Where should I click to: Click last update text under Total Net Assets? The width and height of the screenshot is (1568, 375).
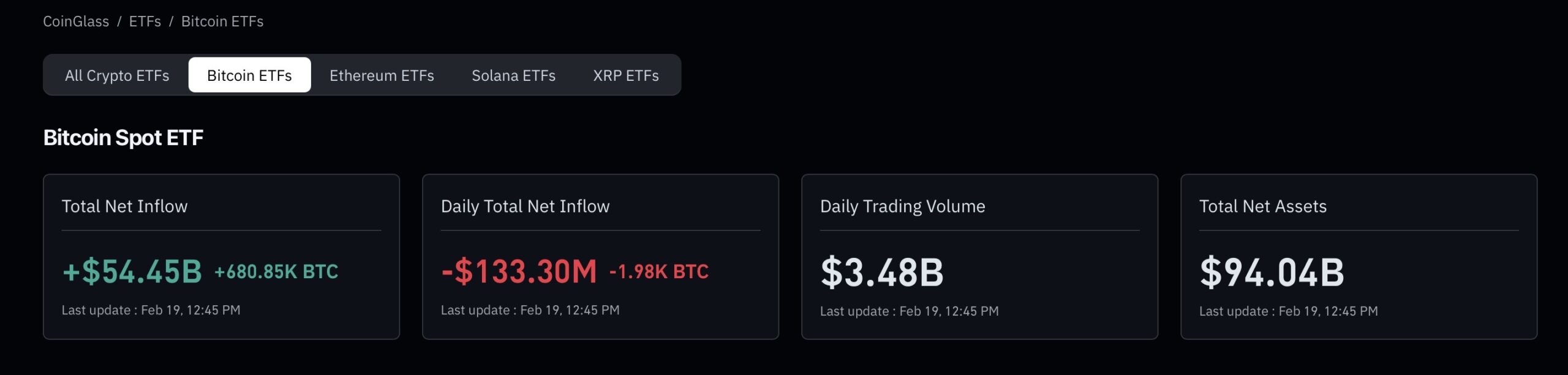point(1288,311)
